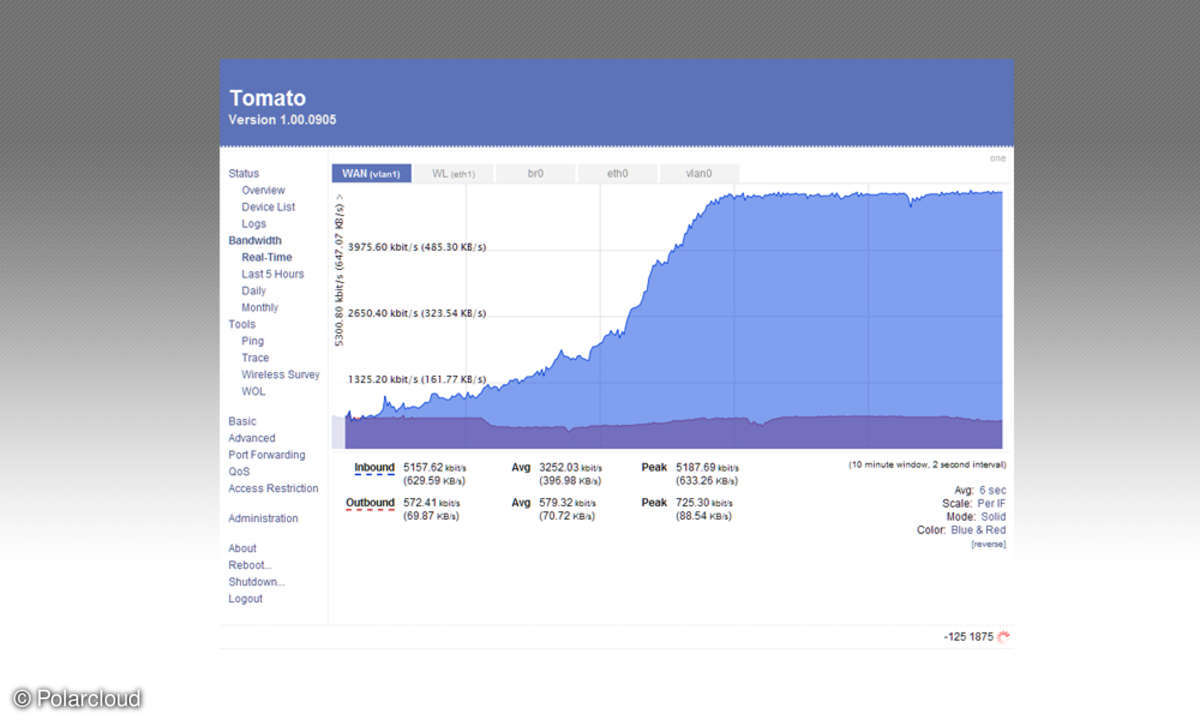View the Logs page
Screen dimensions: 1200x720
coord(253,224)
